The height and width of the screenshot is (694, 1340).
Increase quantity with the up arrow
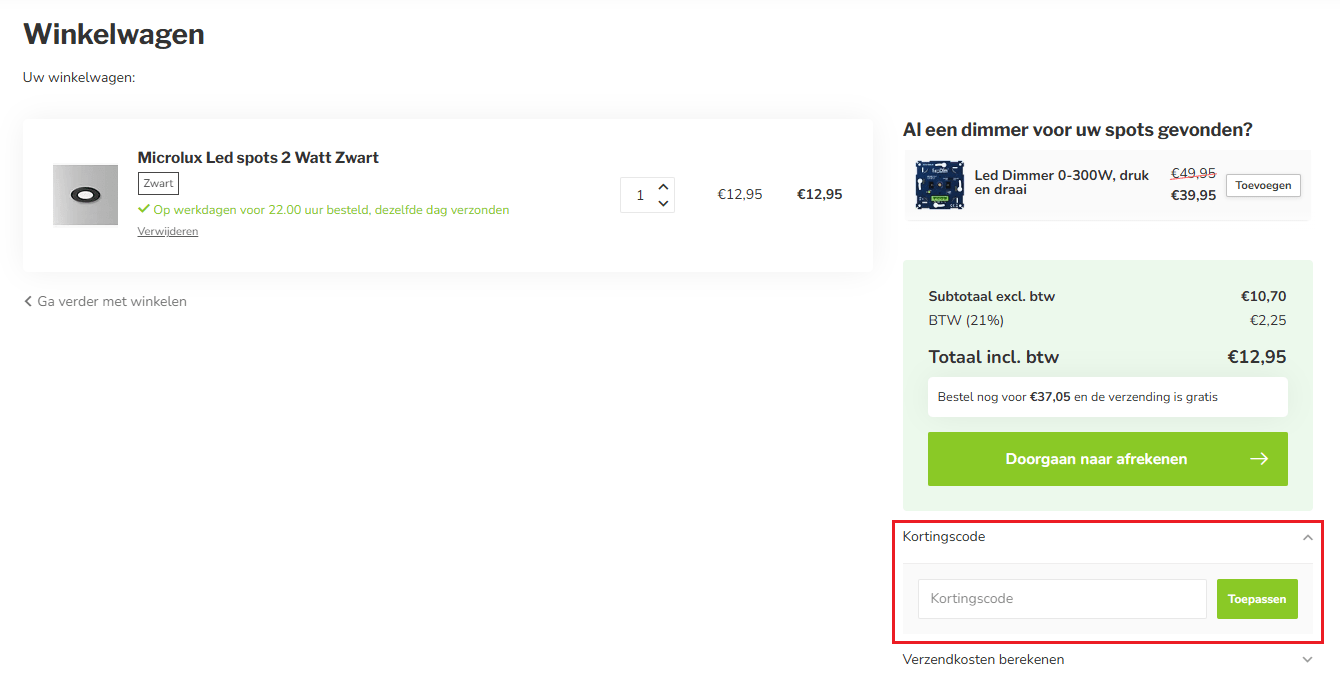pyautogui.click(x=663, y=187)
